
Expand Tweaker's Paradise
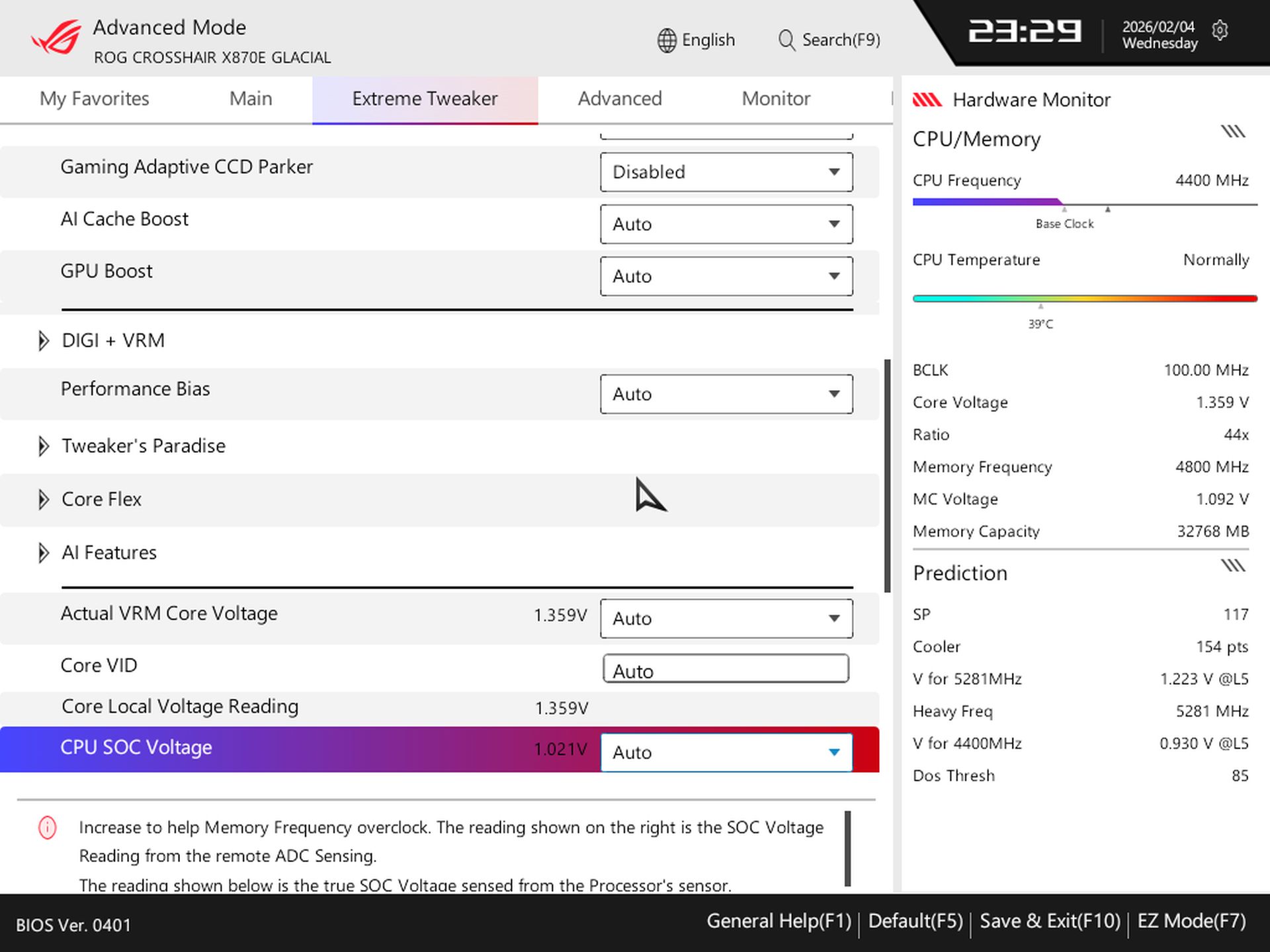44,446
